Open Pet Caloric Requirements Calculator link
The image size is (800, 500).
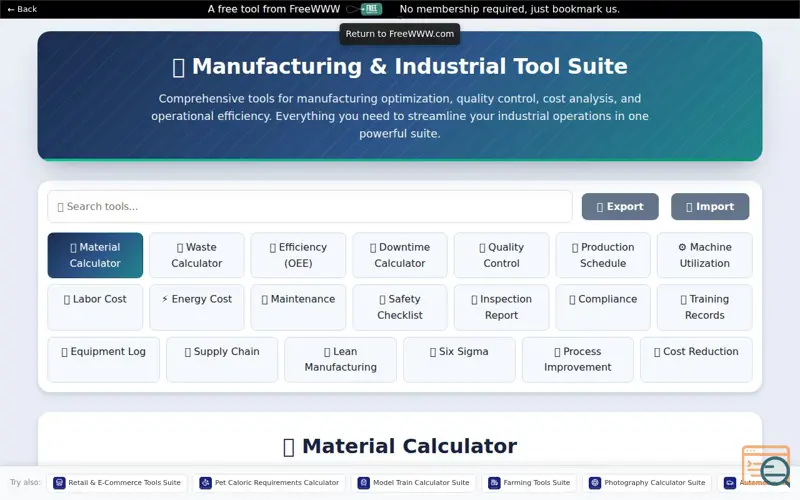(269, 482)
